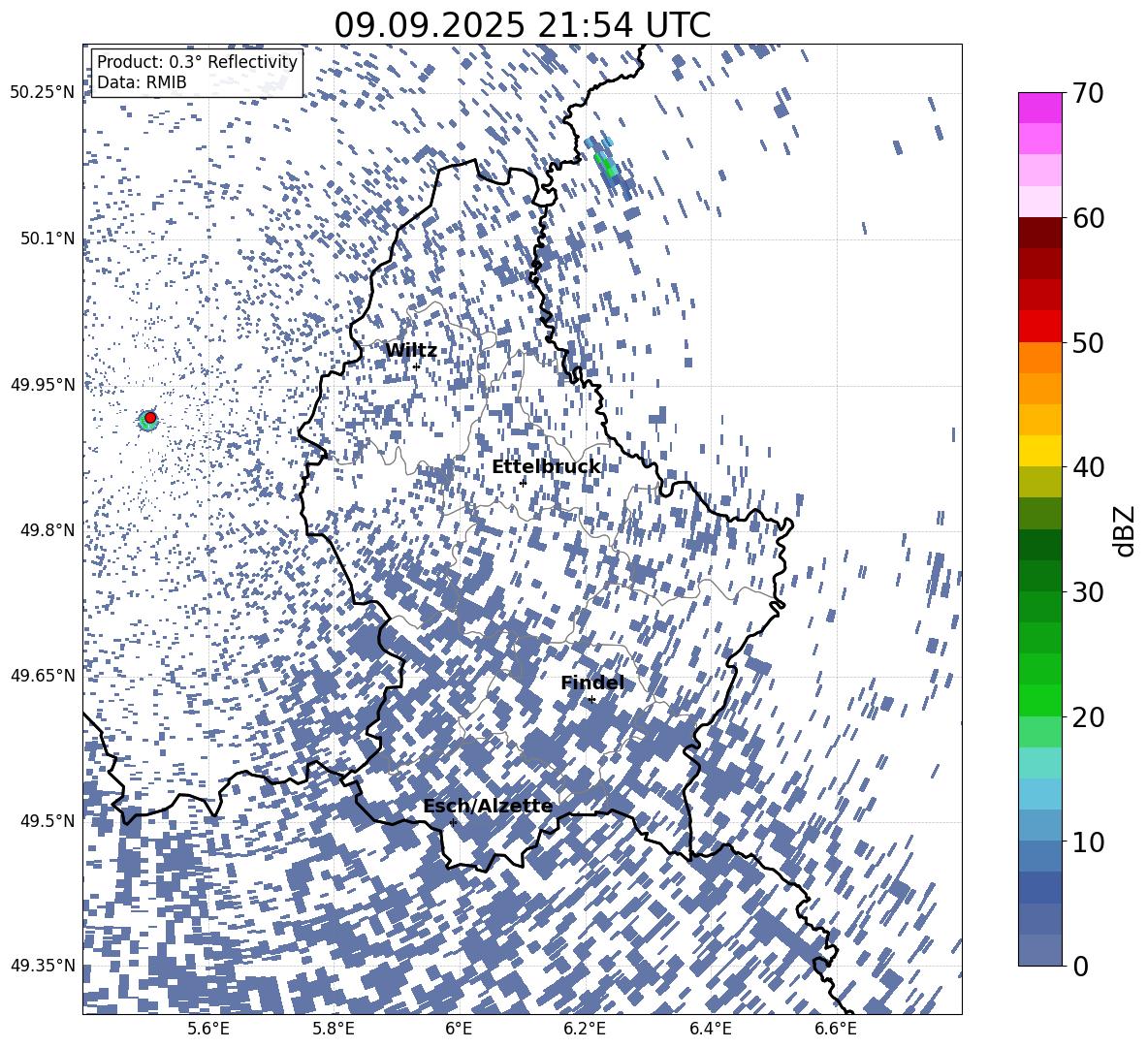The width and height of the screenshot is (1148, 1048).
Task: Click the '49.5°N' latitude tick label
Action: tap(47, 821)
